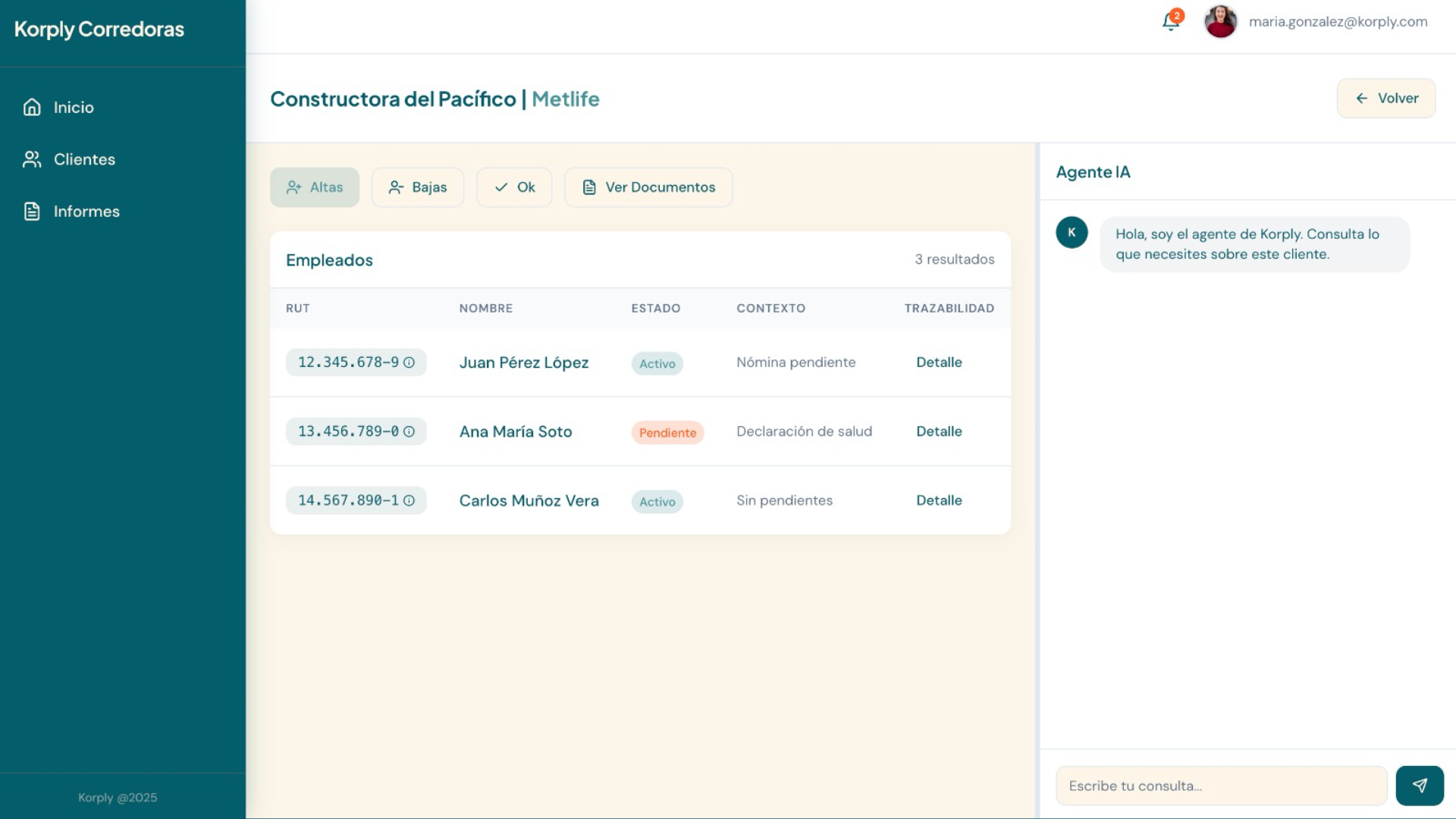
Task: Click info icon next to RUT 13.456.789-0
Action: [409, 431]
